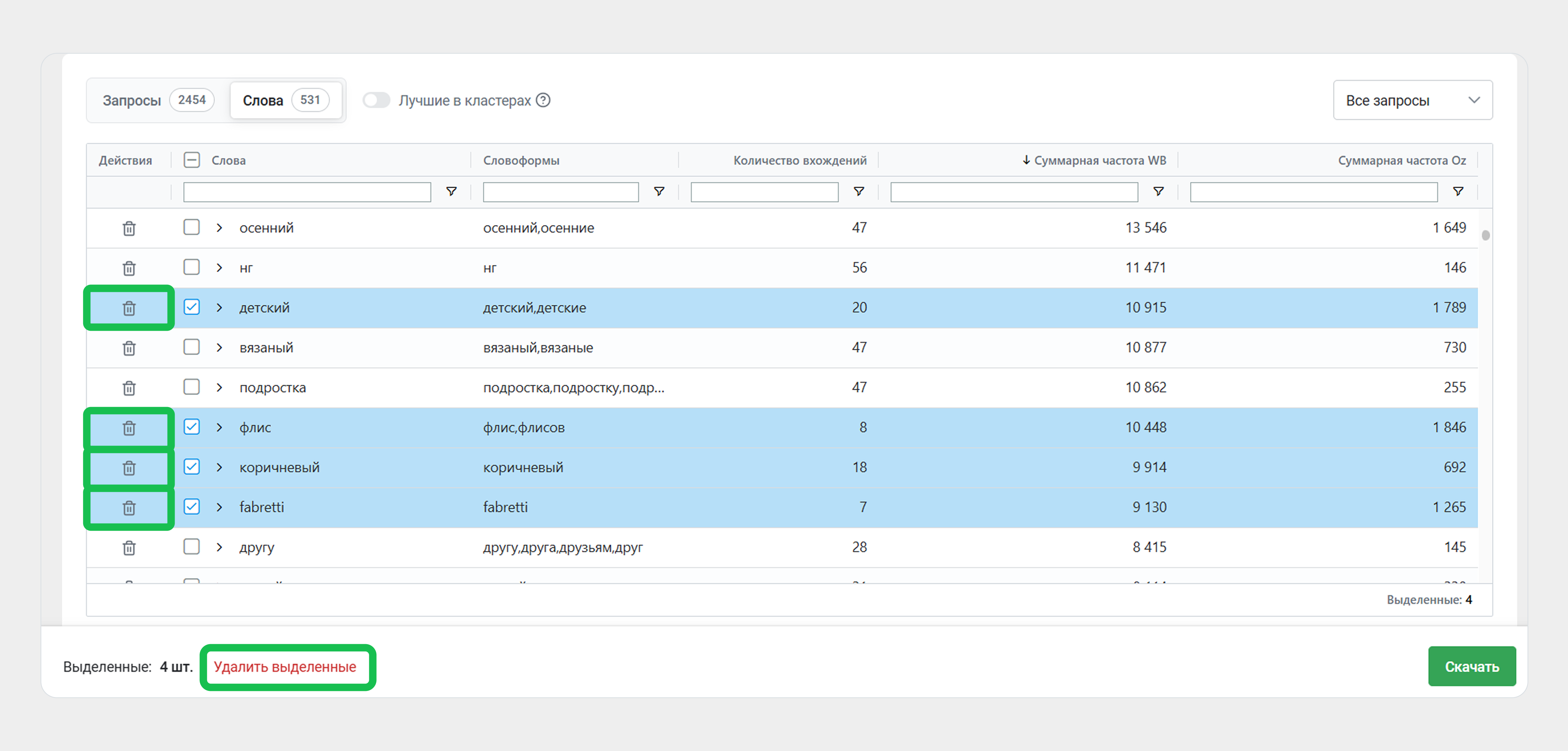This screenshot has width=1568, height=751.
Task: Click the WB frequency value 13 546
Action: tap(1146, 227)
